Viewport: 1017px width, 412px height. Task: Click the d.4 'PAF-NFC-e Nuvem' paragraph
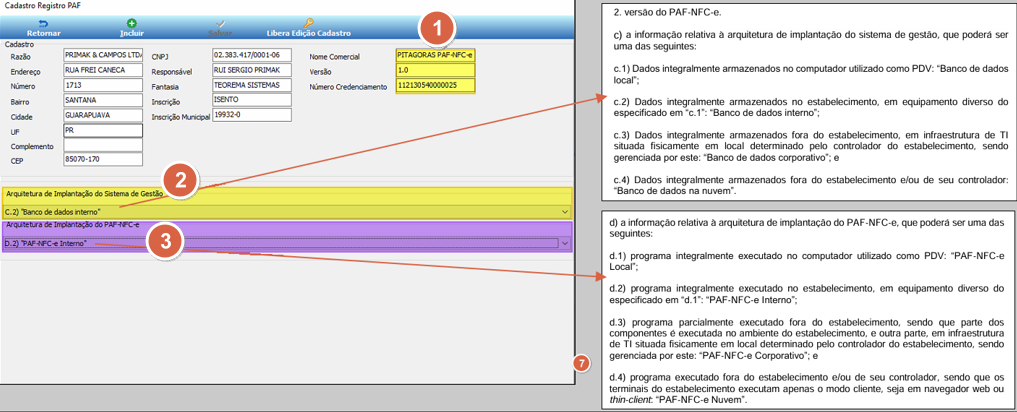[808, 388]
